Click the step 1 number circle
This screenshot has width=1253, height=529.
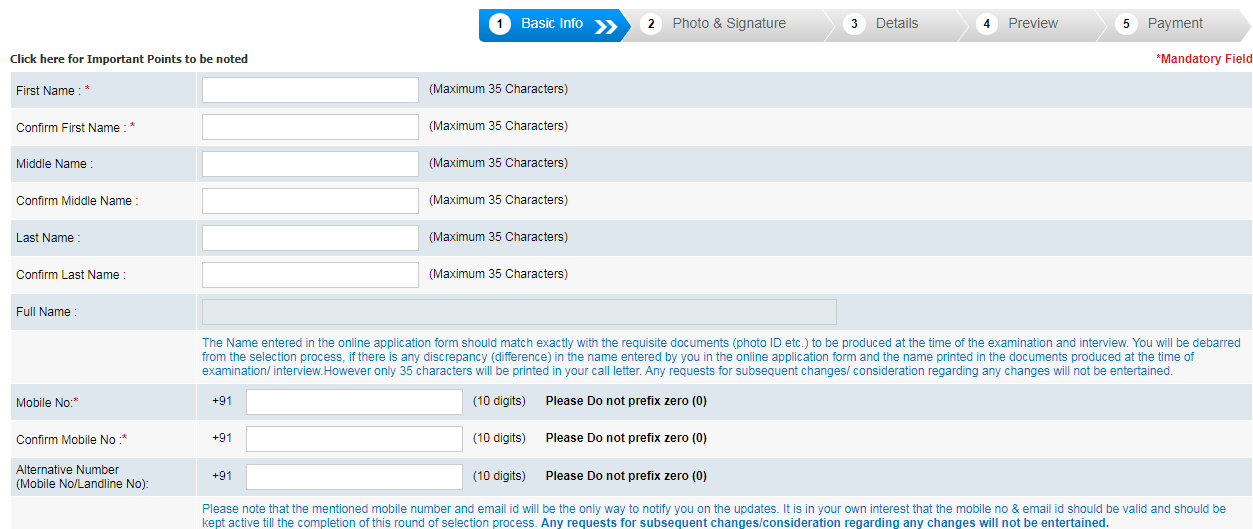(501, 24)
